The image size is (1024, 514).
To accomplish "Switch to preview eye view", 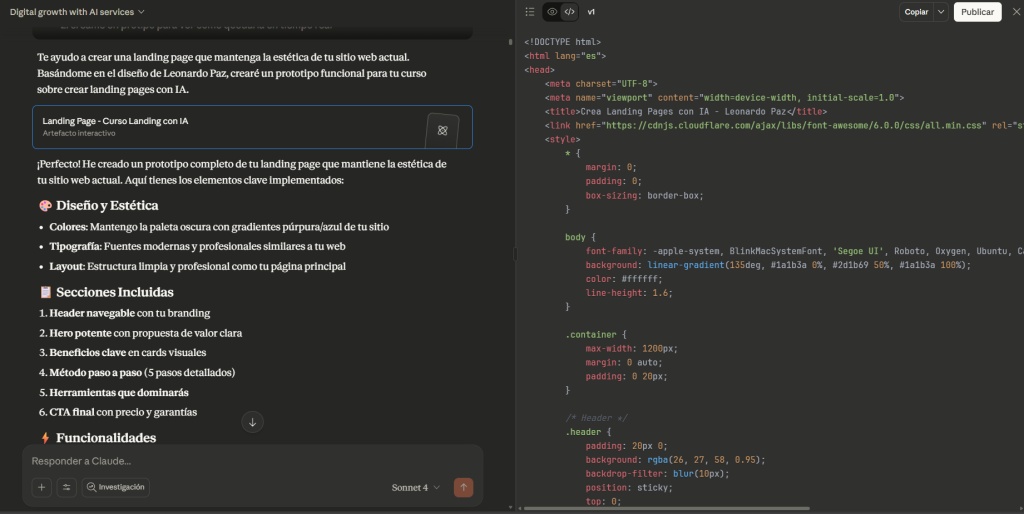I will tap(552, 12).
